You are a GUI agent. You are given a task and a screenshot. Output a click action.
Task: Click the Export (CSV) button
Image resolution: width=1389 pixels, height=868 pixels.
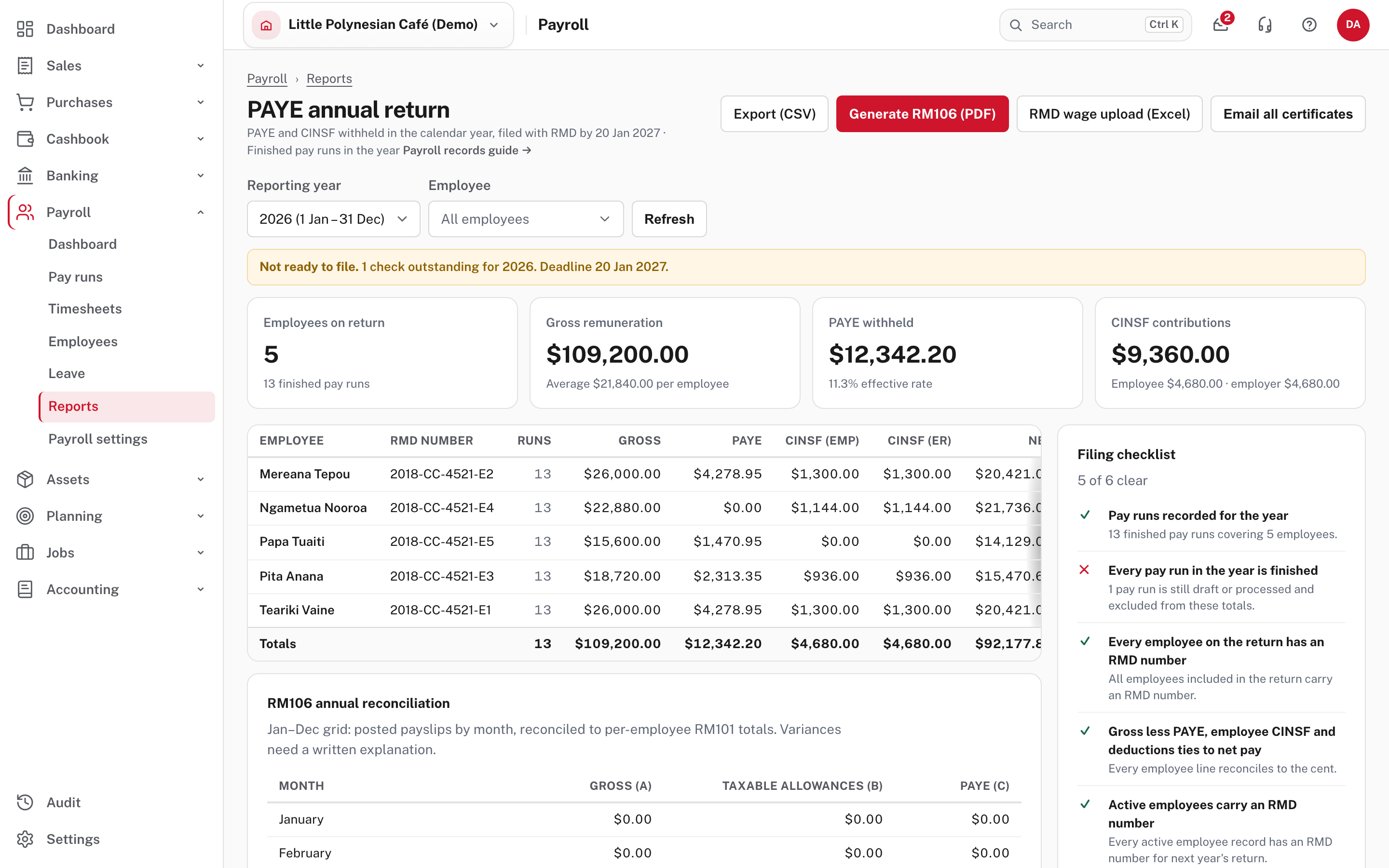(x=774, y=114)
